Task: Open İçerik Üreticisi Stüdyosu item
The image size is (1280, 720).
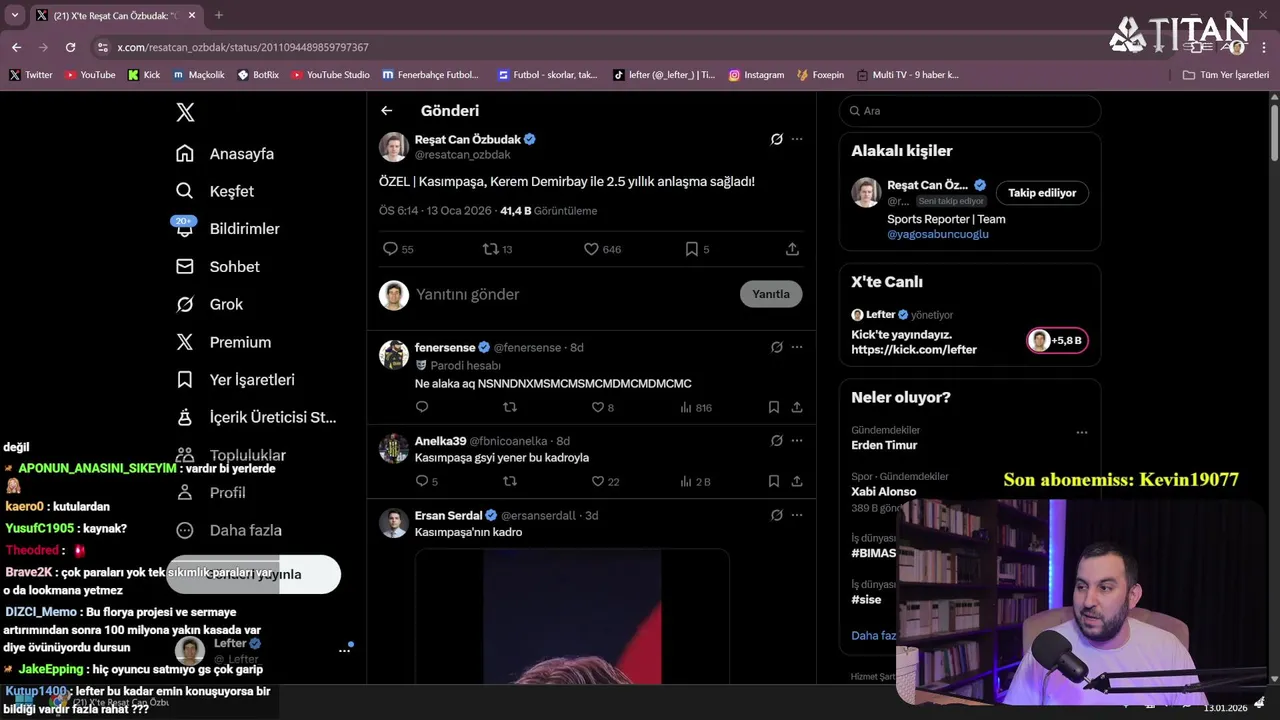Action: click(256, 417)
